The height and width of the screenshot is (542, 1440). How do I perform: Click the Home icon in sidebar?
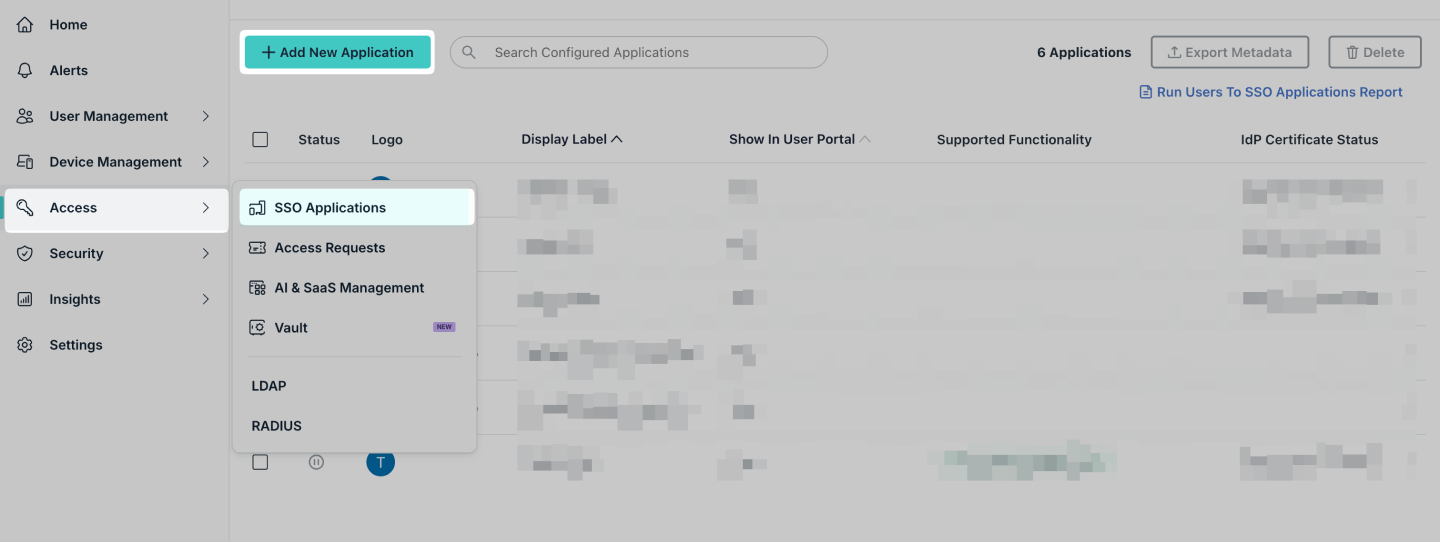click(25, 25)
